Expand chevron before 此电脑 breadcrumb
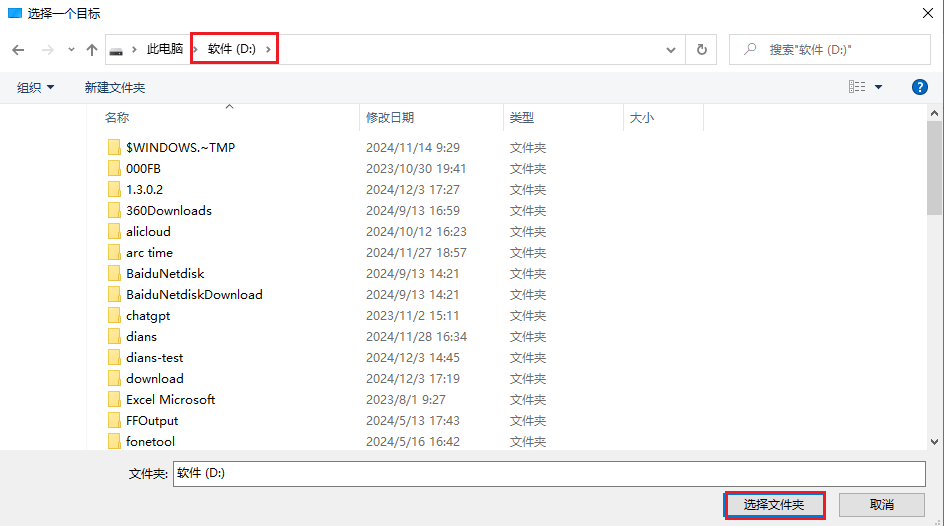The height and width of the screenshot is (526, 944). pyautogui.click(x=134, y=49)
